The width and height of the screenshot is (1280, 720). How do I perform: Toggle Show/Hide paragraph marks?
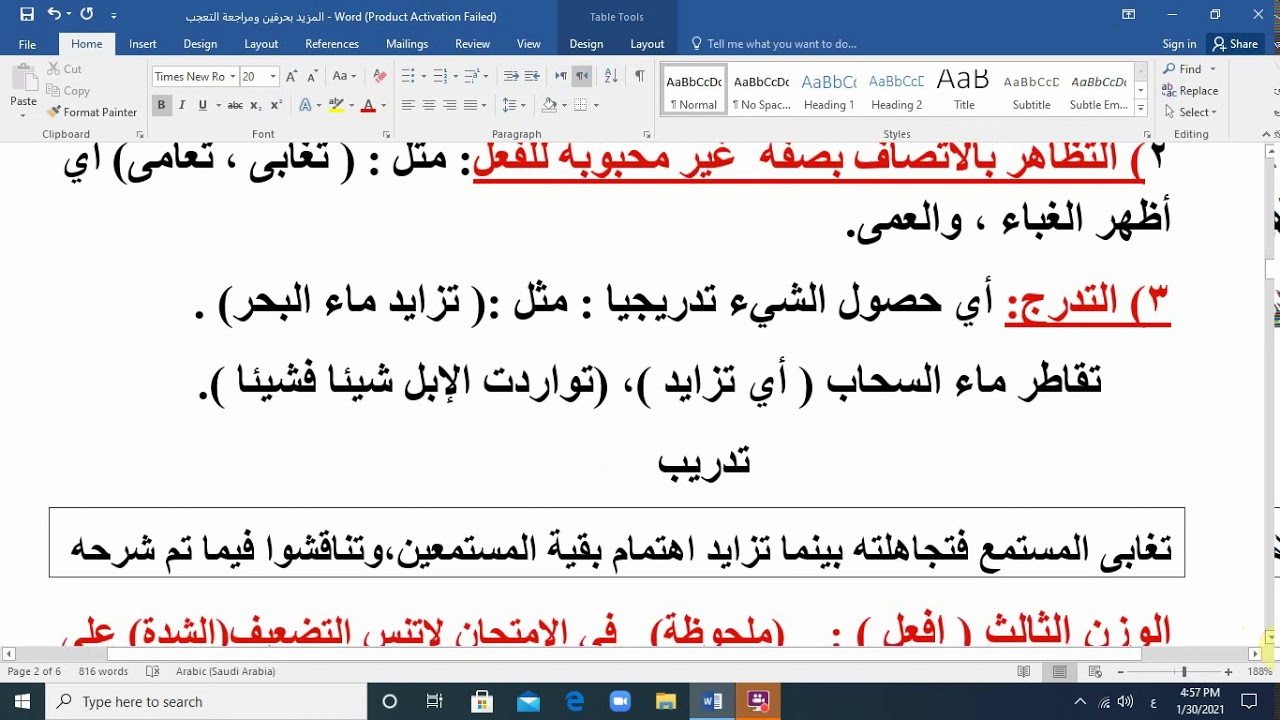640,76
